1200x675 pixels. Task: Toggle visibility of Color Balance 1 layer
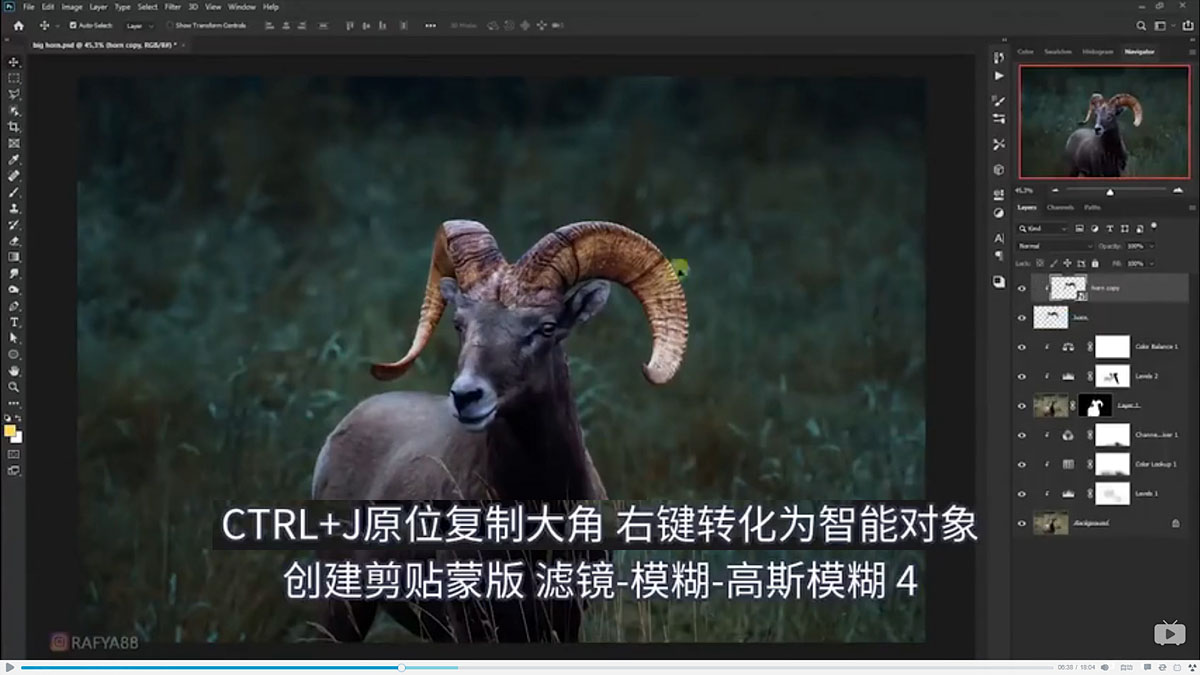tap(1022, 346)
